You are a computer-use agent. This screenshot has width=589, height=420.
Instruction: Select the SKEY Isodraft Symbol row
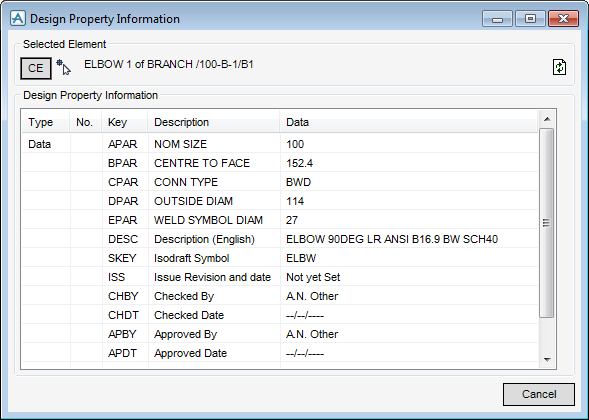[x=280, y=258]
